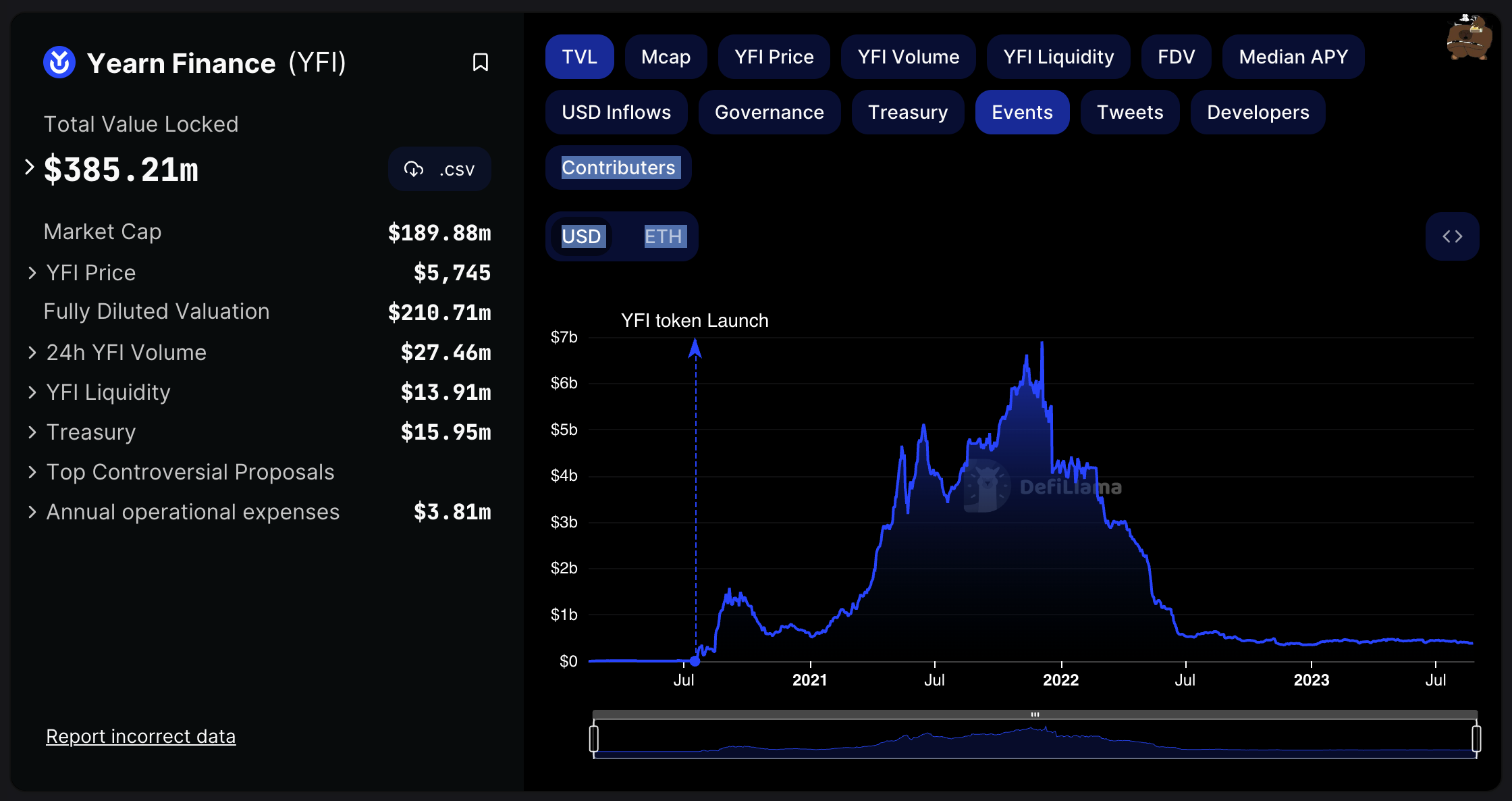The width and height of the screenshot is (1512, 801).
Task: Click the Yearn Finance logo icon
Action: 59,62
